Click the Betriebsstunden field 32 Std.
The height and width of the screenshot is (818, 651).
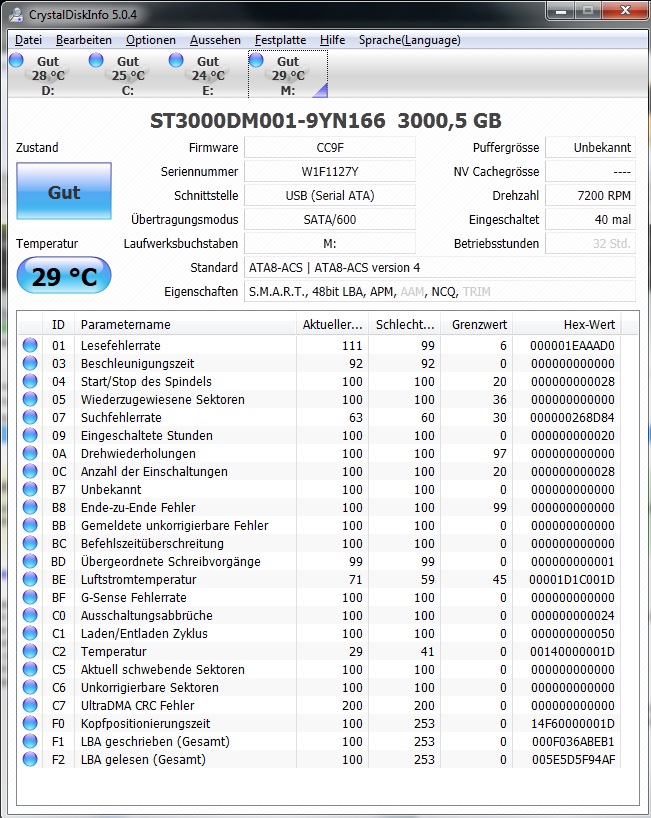point(590,244)
